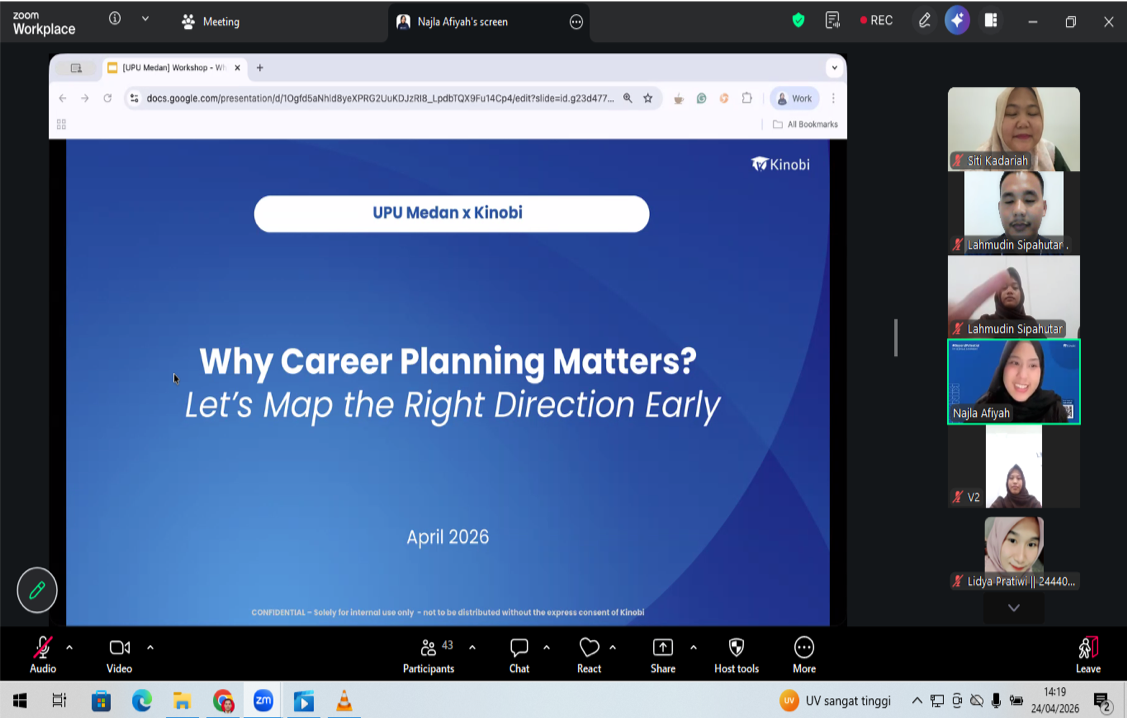Viewport: 1127px width, 718px height.
Task: Toggle the Video camera button
Action: pyautogui.click(x=119, y=655)
